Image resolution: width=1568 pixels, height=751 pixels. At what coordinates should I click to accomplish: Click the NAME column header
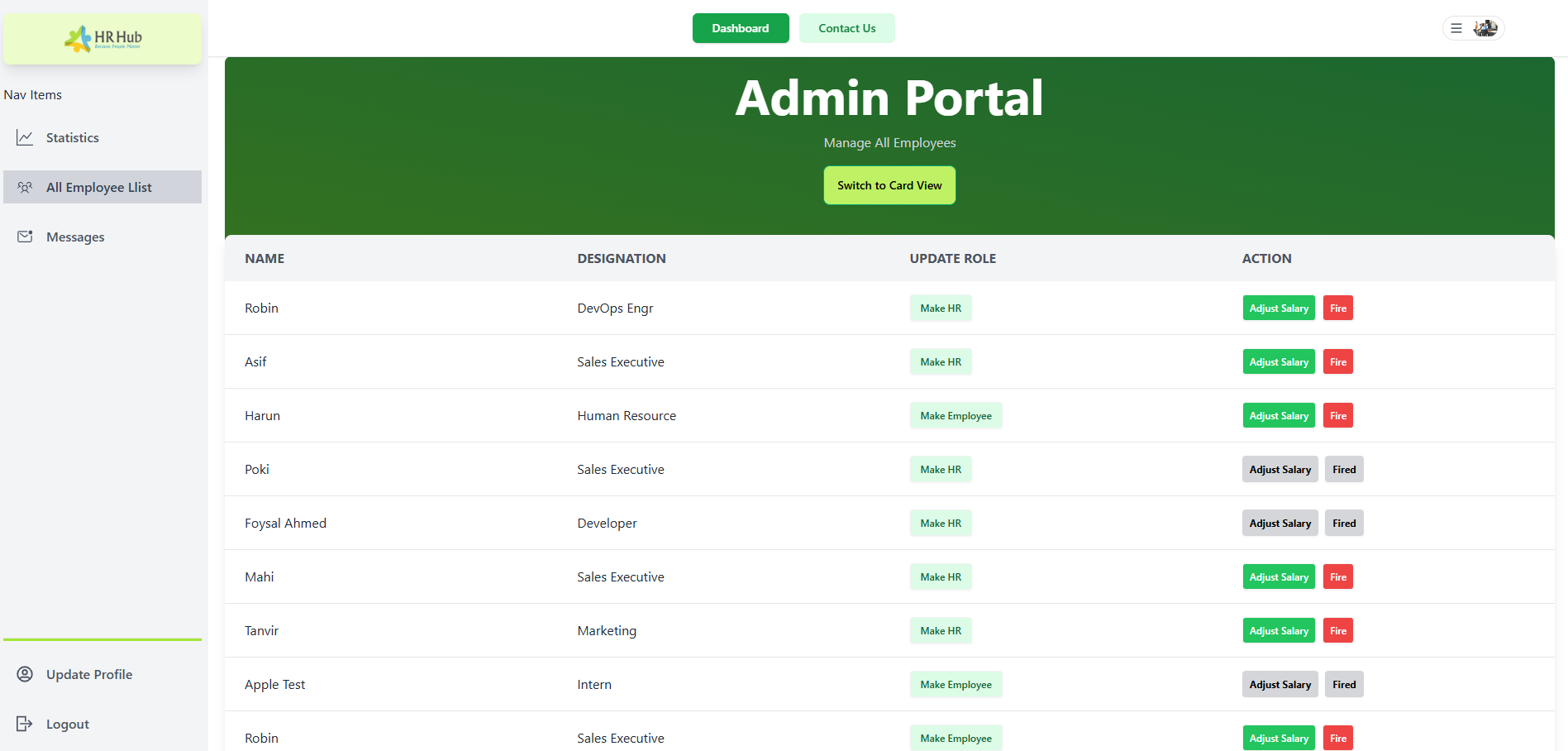coord(265,258)
